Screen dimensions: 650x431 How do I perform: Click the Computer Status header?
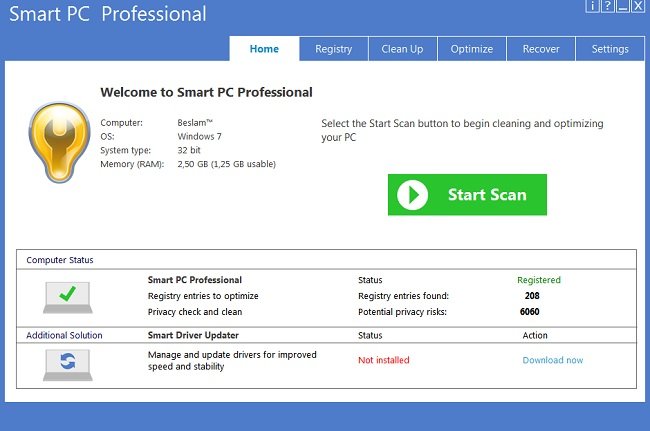[x=60, y=260]
